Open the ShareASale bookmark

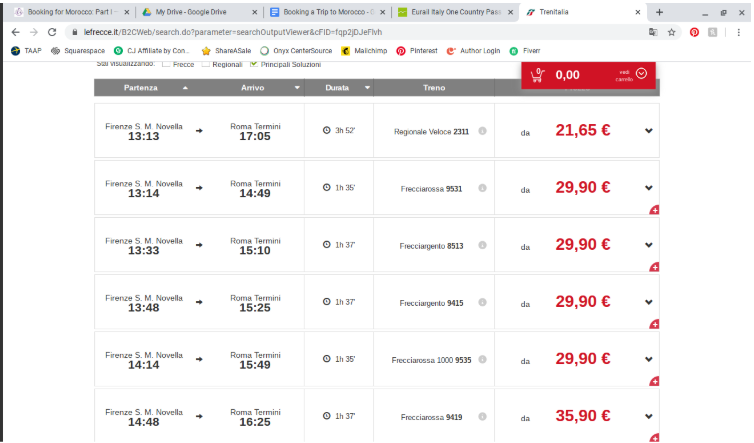pyautogui.click(x=226, y=51)
